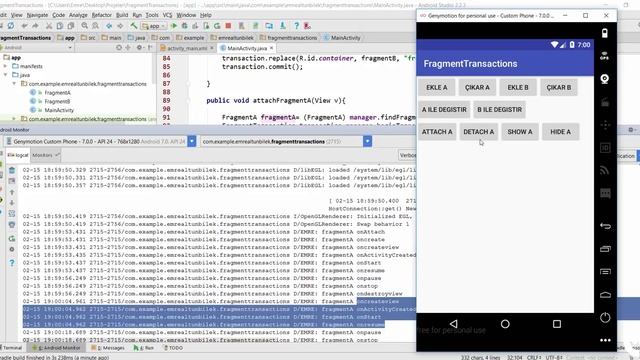Tap the EKLE A button

[x=437, y=87]
